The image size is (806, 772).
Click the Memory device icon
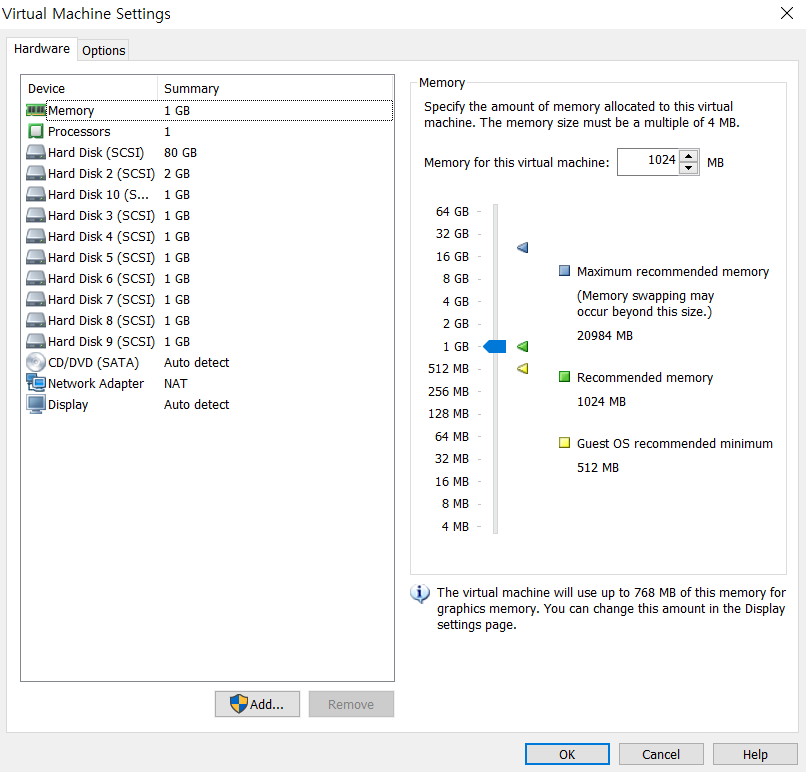(x=35, y=111)
